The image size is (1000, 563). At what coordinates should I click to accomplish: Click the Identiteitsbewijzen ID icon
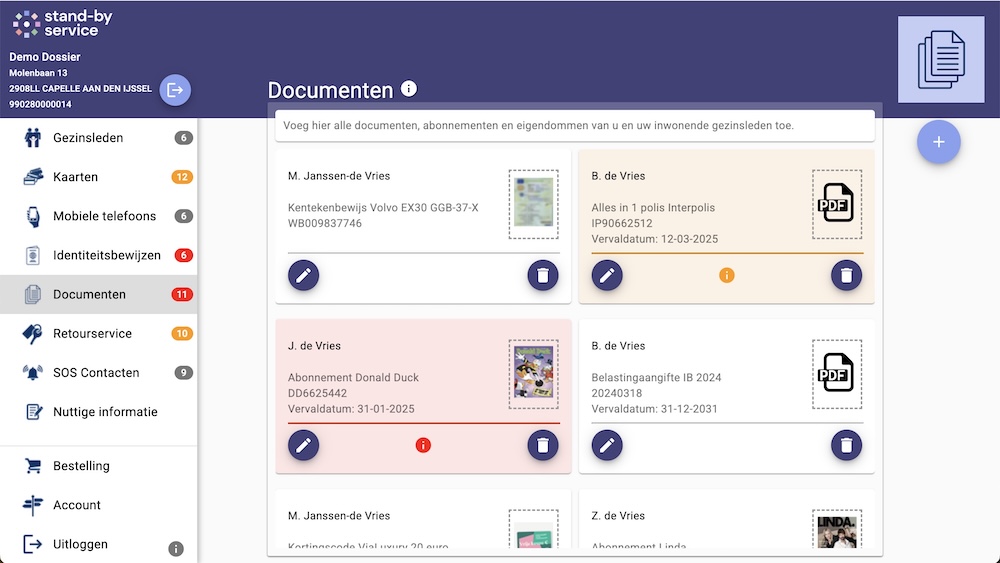pos(33,255)
